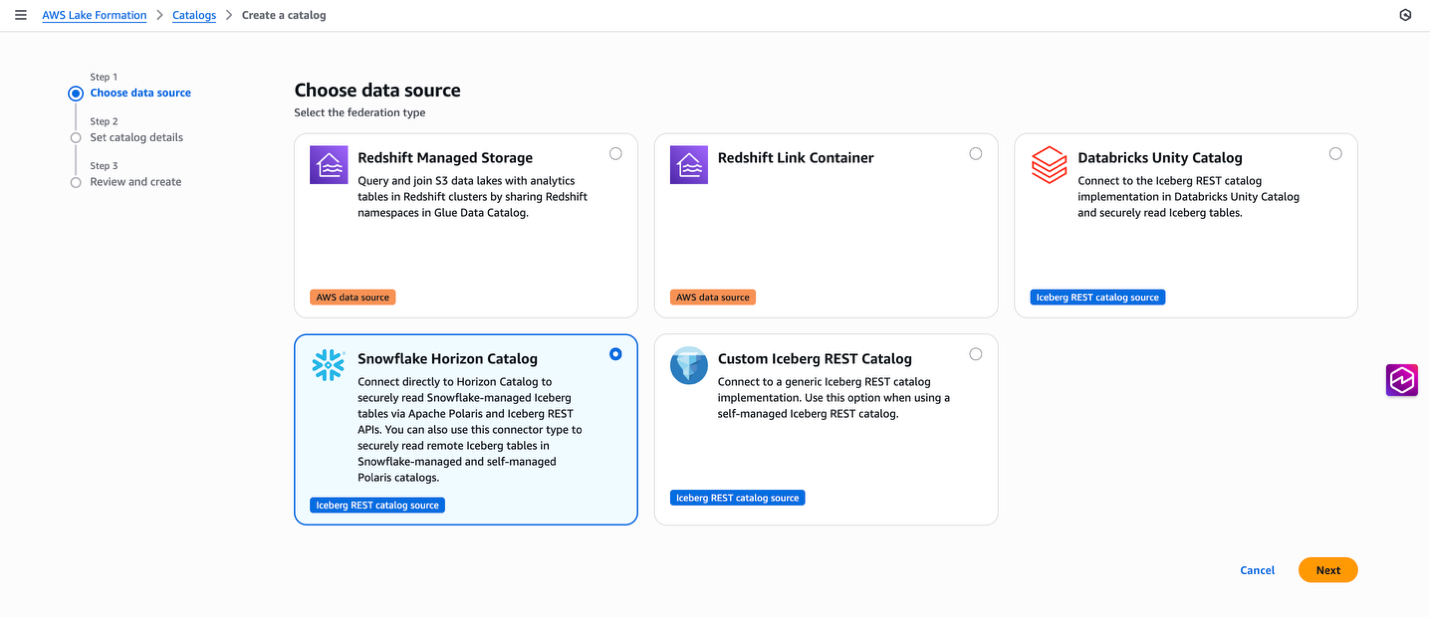
Task: Click Step 3 Review and create
Action: click(135, 182)
